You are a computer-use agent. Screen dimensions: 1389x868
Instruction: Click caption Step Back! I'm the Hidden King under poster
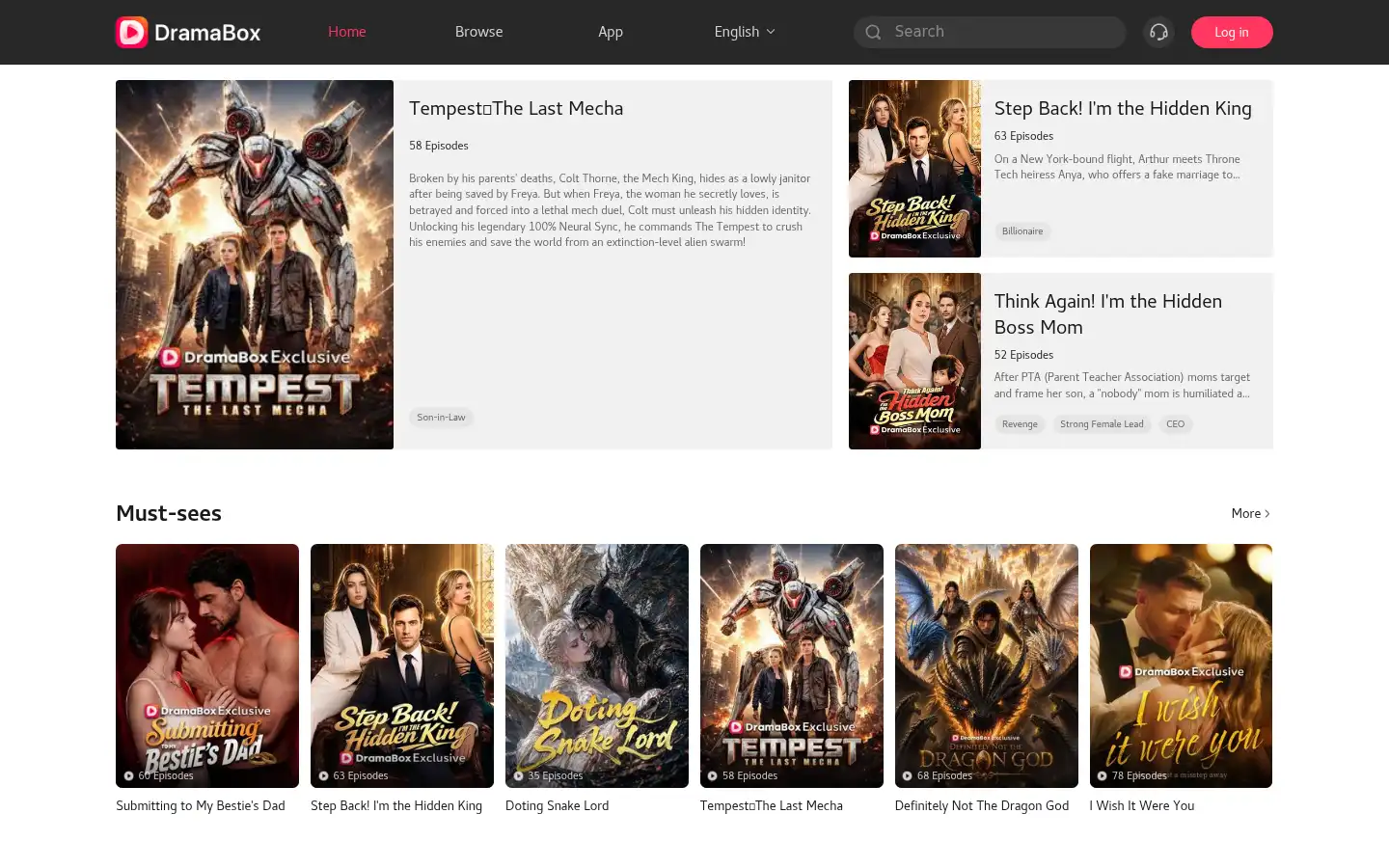click(x=396, y=805)
